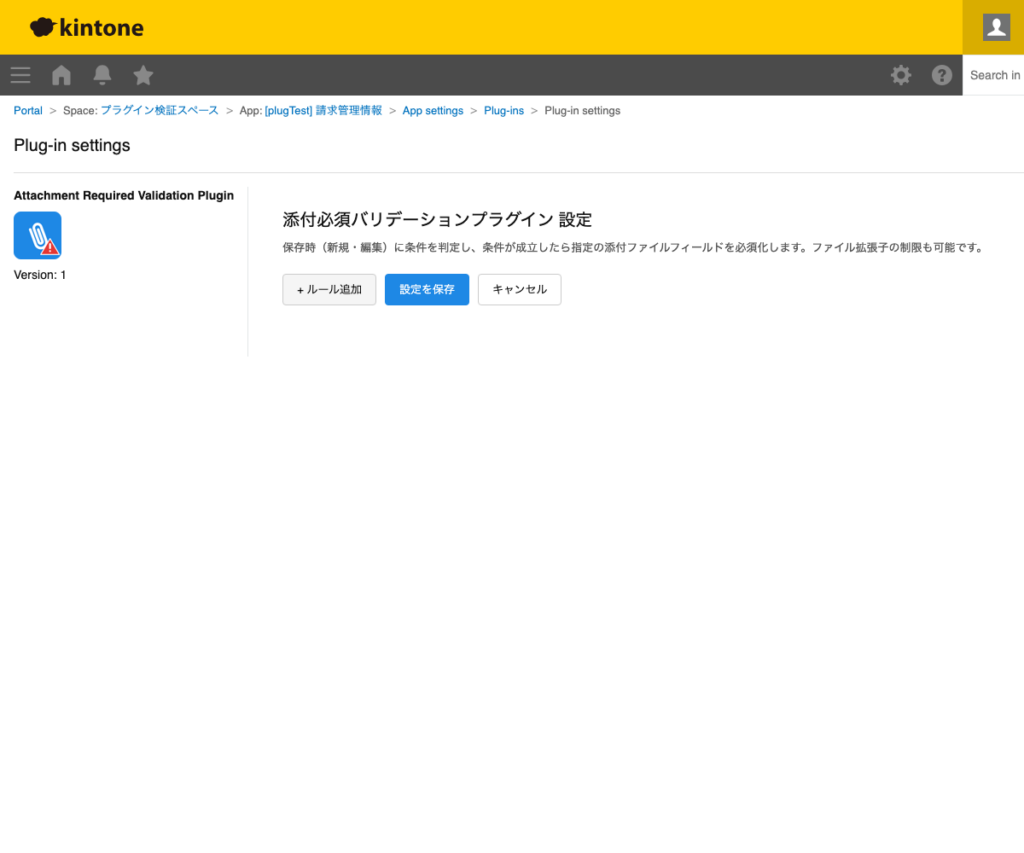Image resolution: width=1024 pixels, height=853 pixels.
Task: Click ルール追加 to add a rule
Action: coord(329,289)
